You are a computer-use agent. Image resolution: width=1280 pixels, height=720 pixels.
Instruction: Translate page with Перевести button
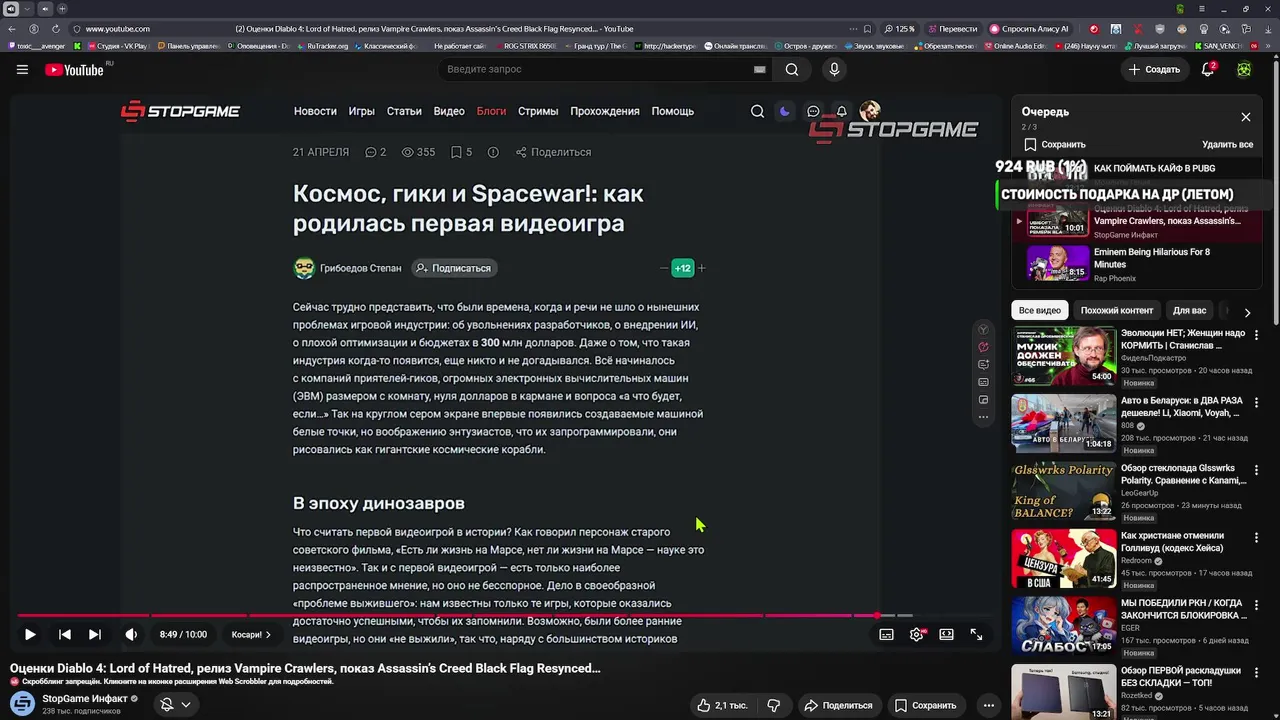click(x=952, y=29)
